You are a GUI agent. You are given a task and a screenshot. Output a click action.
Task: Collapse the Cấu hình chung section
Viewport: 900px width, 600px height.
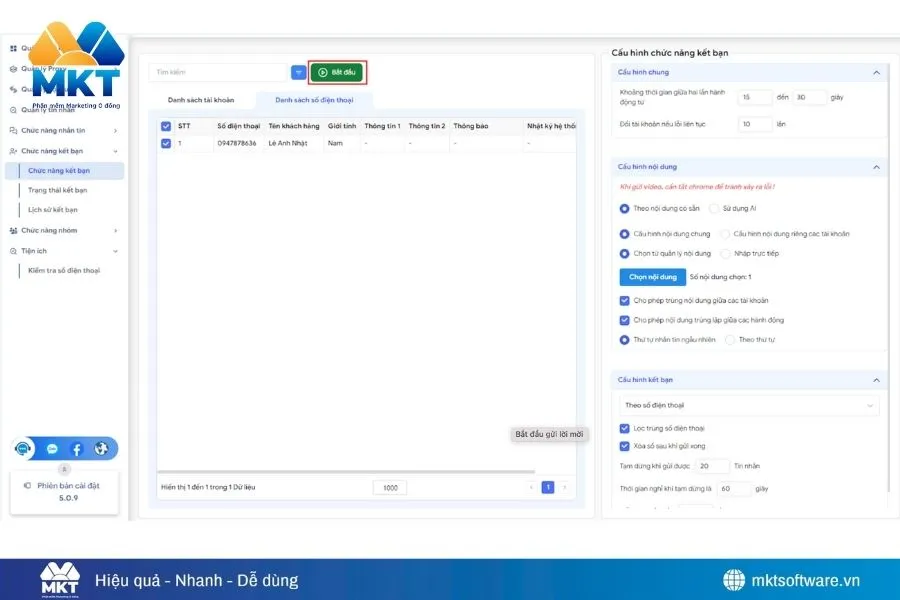[876, 73]
